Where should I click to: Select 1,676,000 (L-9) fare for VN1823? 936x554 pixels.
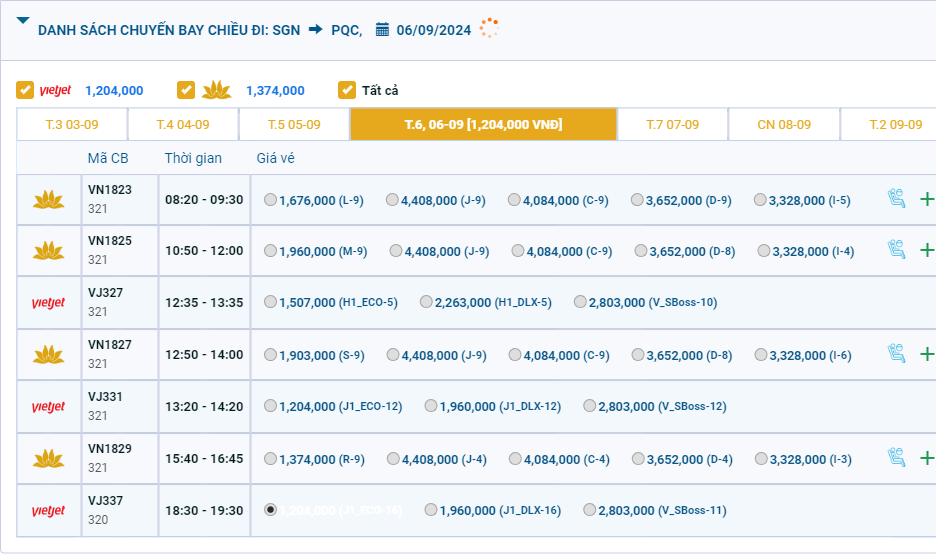point(271,200)
